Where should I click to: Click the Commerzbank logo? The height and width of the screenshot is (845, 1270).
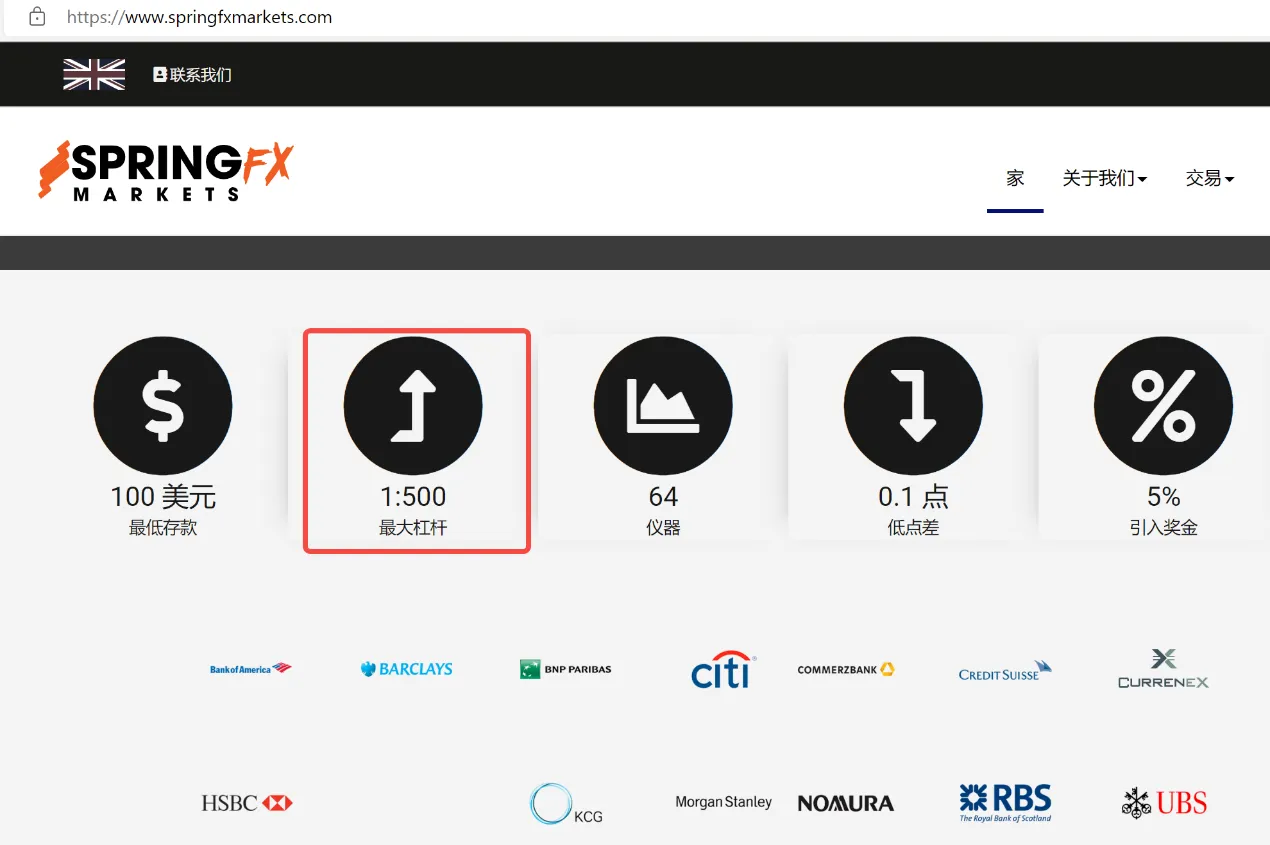(846, 669)
